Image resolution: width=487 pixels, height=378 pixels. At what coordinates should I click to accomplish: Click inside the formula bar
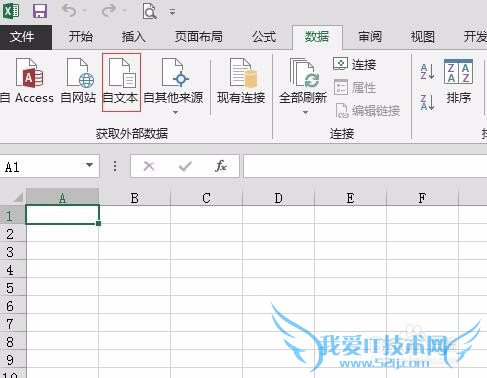point(365,166)
